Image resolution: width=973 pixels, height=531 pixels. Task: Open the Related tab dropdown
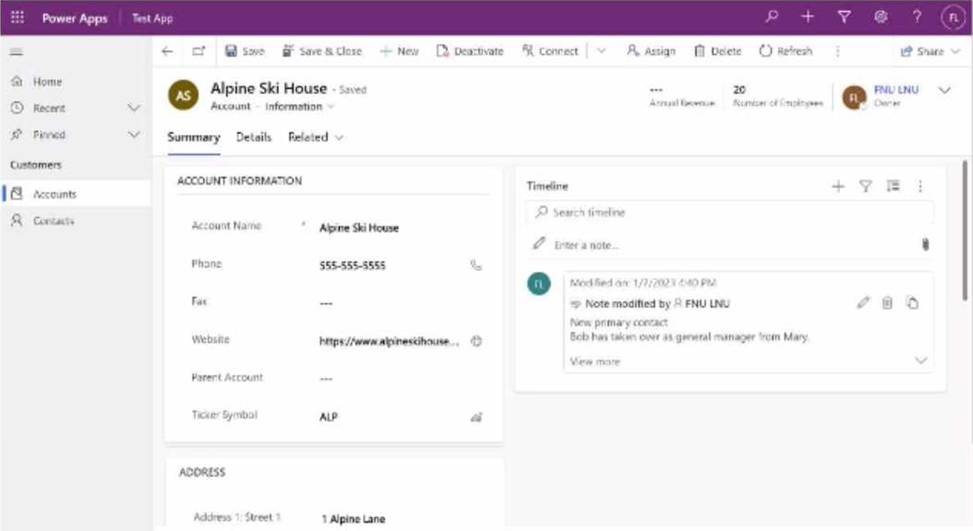[x=315, y=137]
